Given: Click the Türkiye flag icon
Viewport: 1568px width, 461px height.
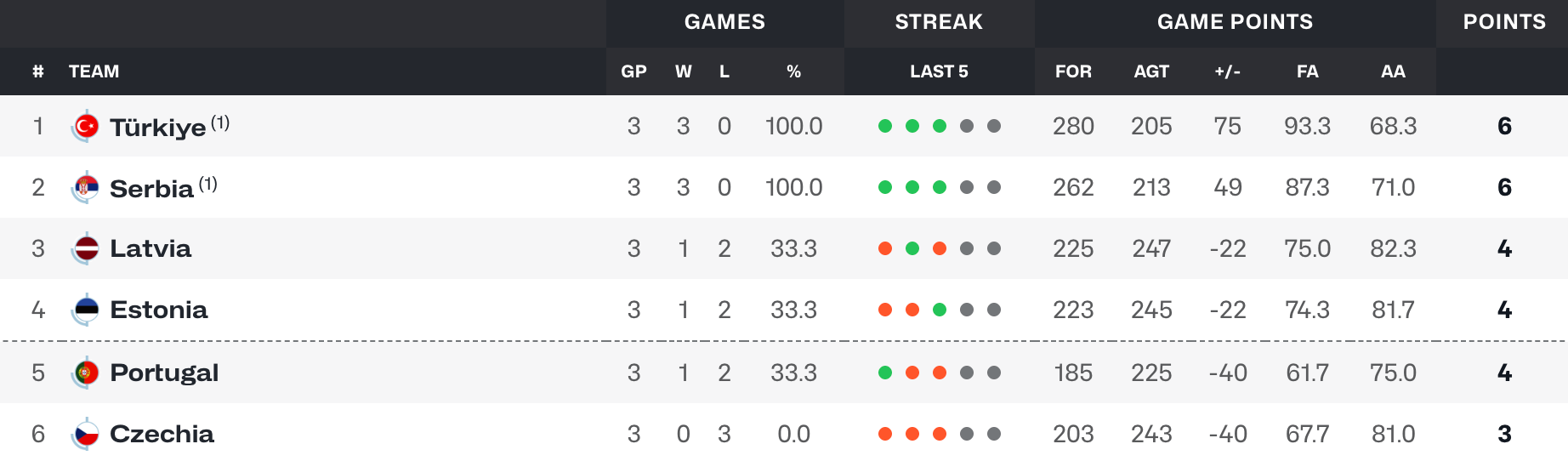Looking at the screenshot, I should 86,127.
